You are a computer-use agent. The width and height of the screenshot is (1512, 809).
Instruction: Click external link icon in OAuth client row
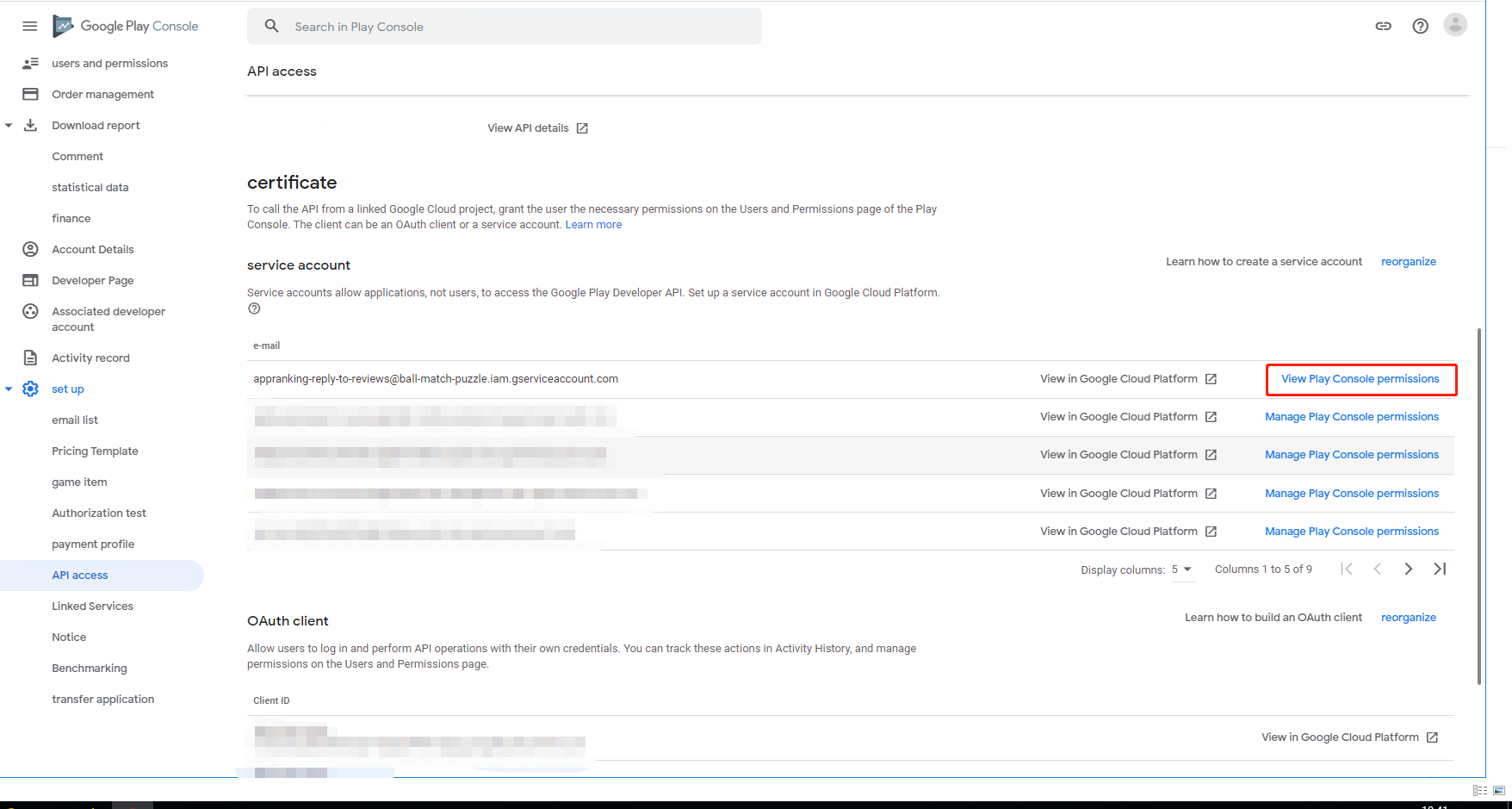point(1432,737)
